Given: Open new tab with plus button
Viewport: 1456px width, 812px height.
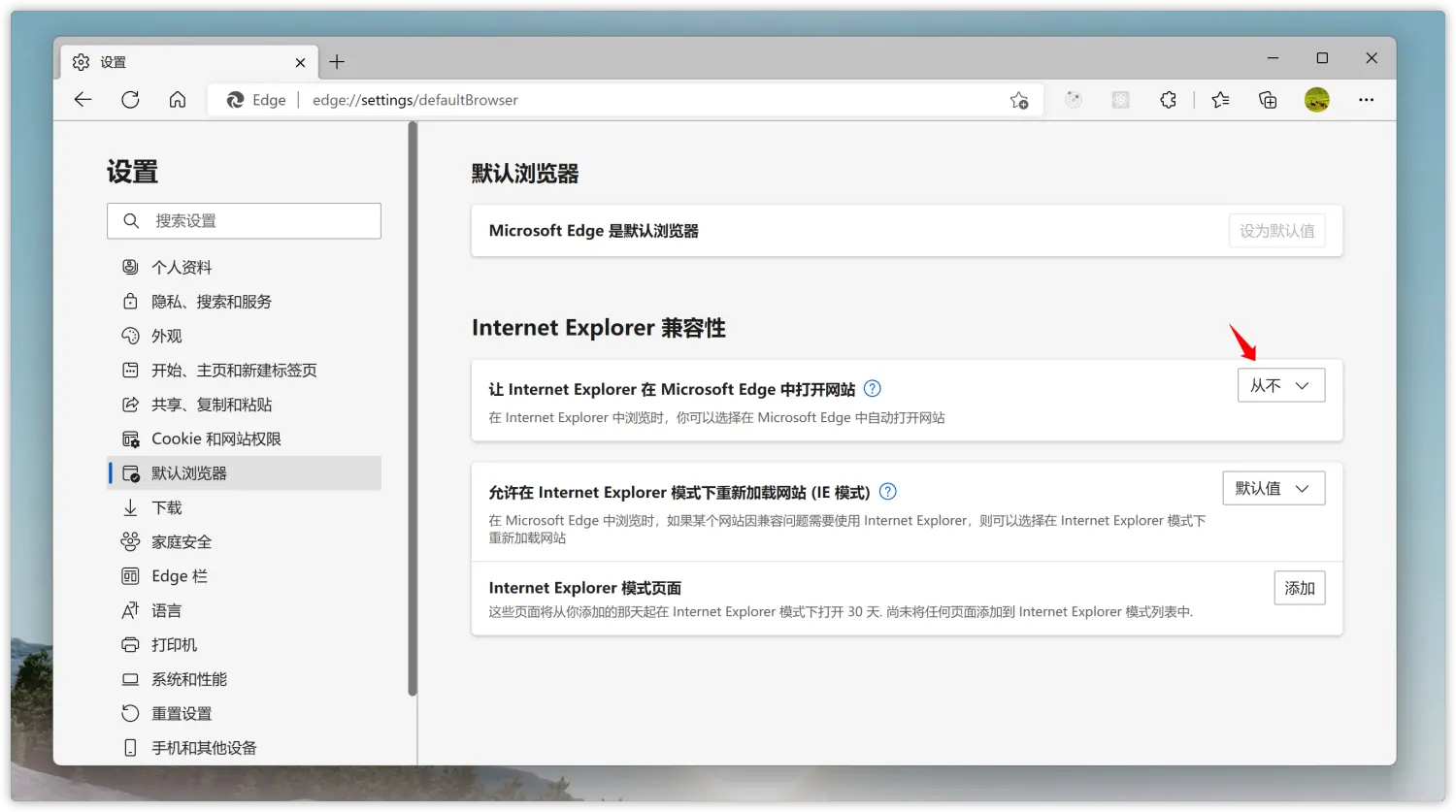Looking at the screenshot, I should point(337,62).
